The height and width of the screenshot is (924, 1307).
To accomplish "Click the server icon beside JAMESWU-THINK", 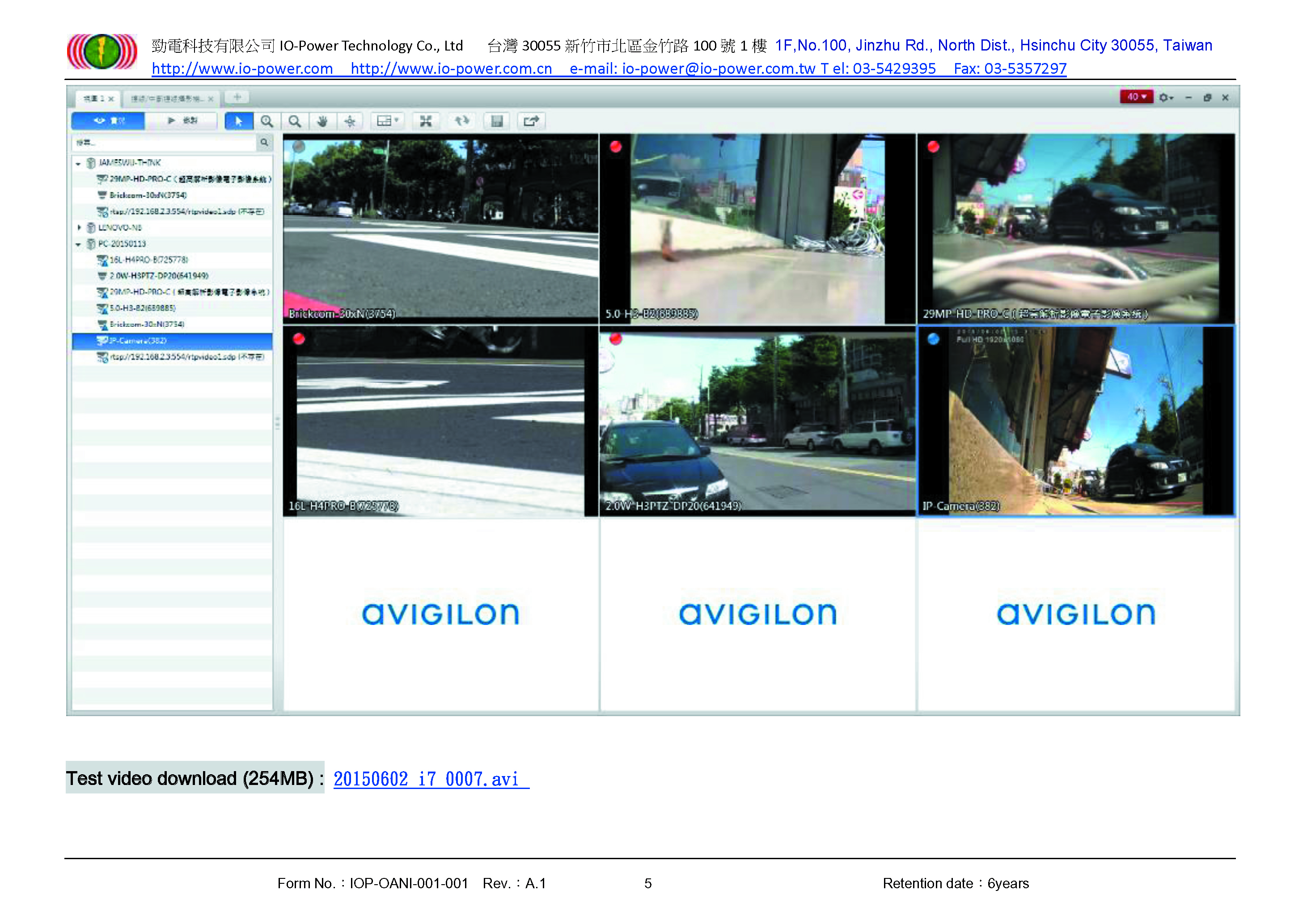I will click(90, 163).
